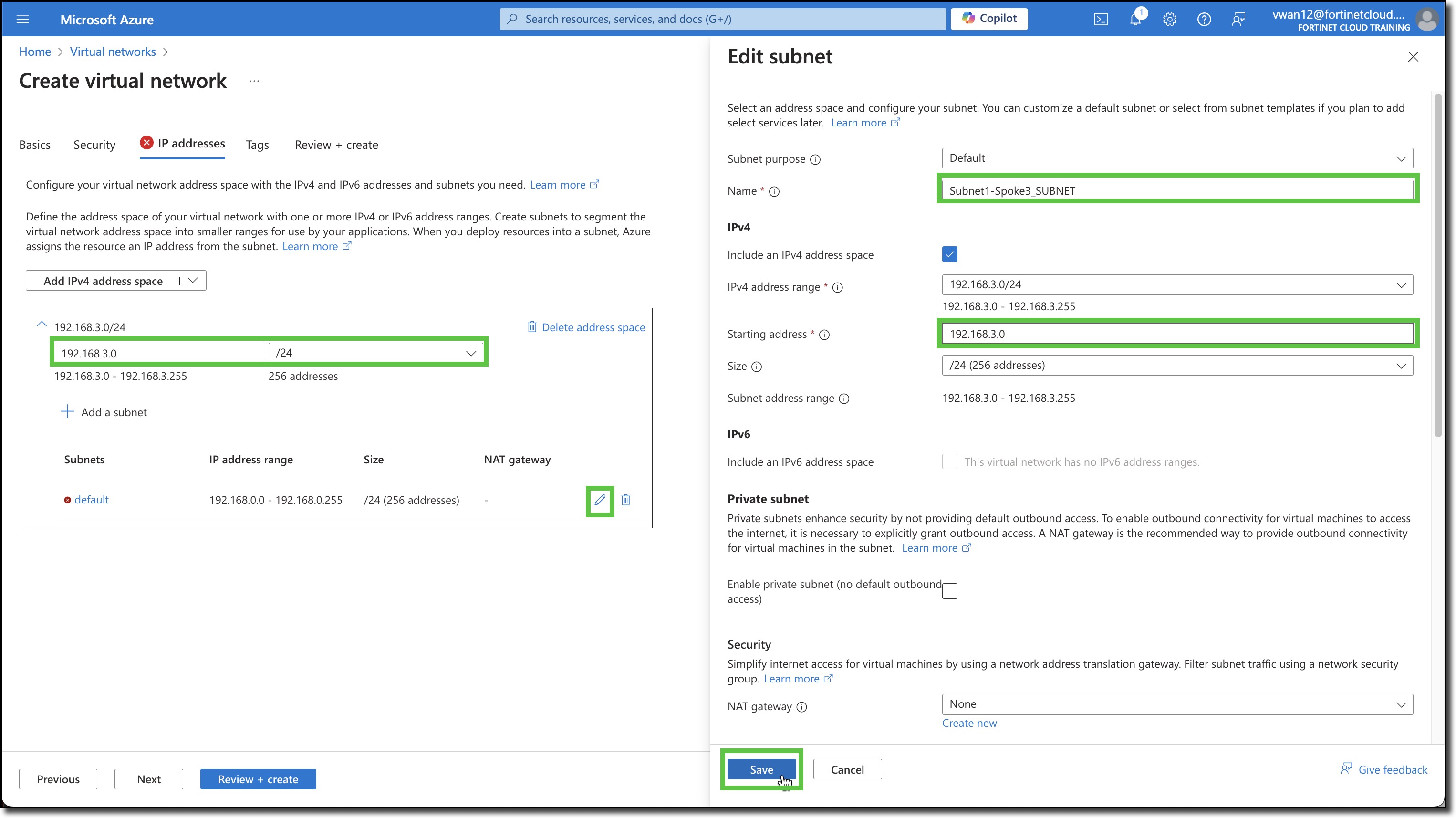Open Learn more under Private subnet
The width and height of the screenshot is (1456, 818).
(x=936, y=548)
